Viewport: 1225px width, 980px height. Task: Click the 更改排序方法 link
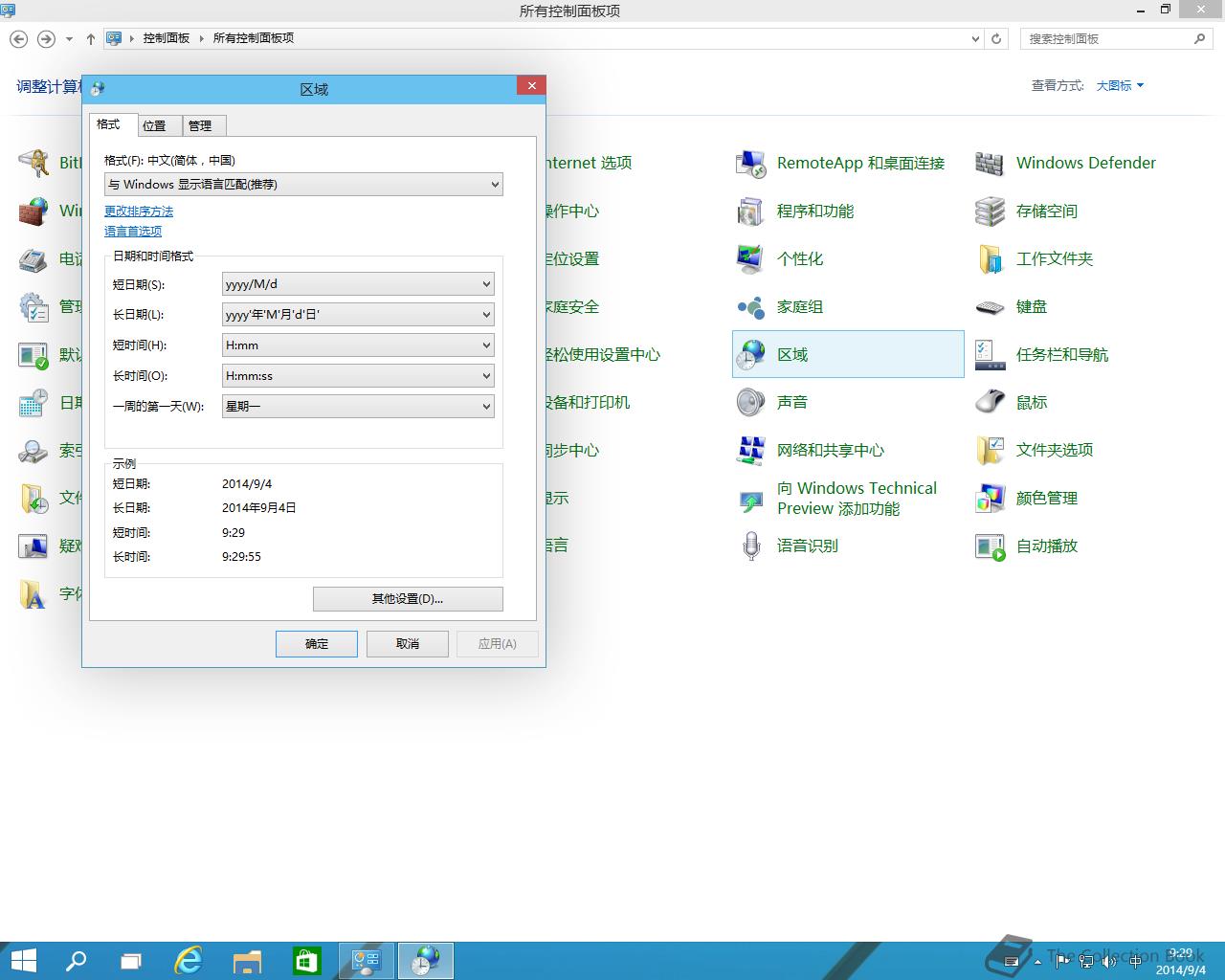tap(139, 212)
